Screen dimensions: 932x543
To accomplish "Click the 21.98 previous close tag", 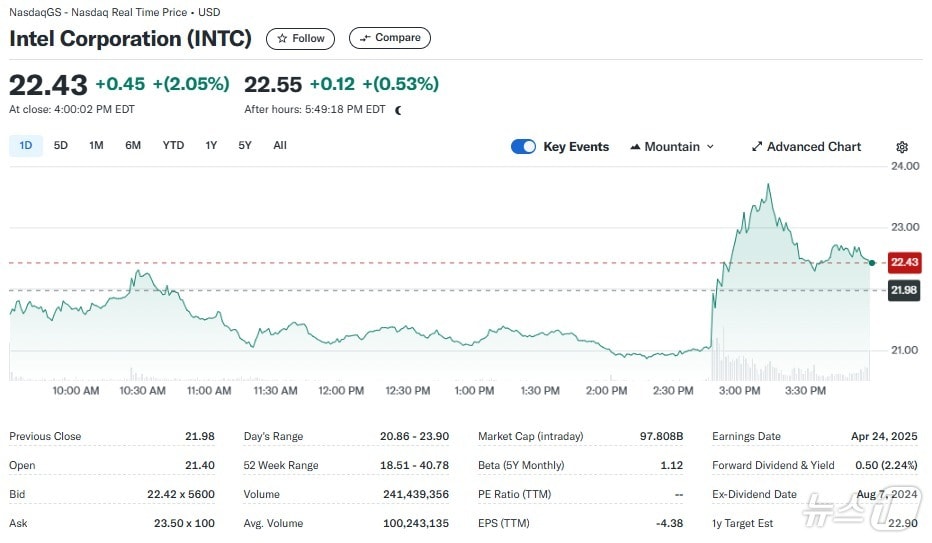I will point(903,291).
